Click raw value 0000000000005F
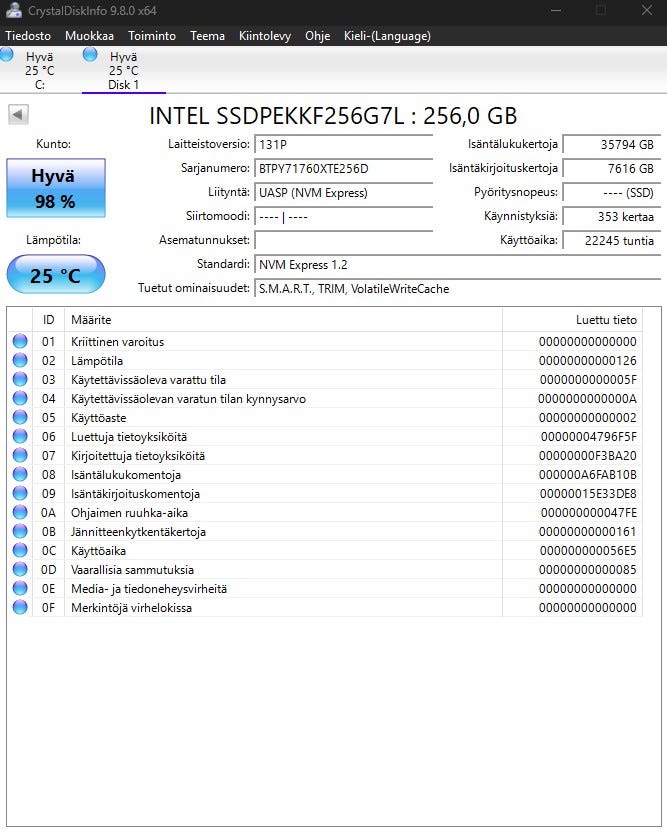This screenshot has height=833, width=667. coord(588,380)
